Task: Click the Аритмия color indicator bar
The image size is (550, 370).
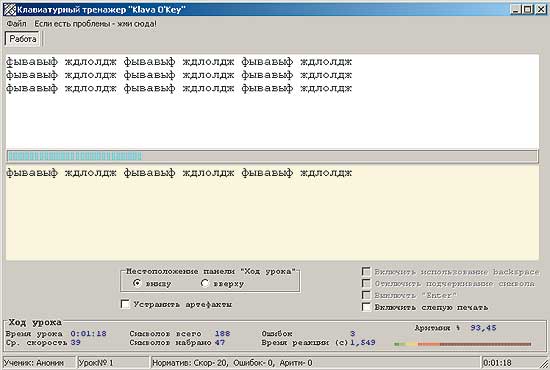Action: click(x=463, y=344)
